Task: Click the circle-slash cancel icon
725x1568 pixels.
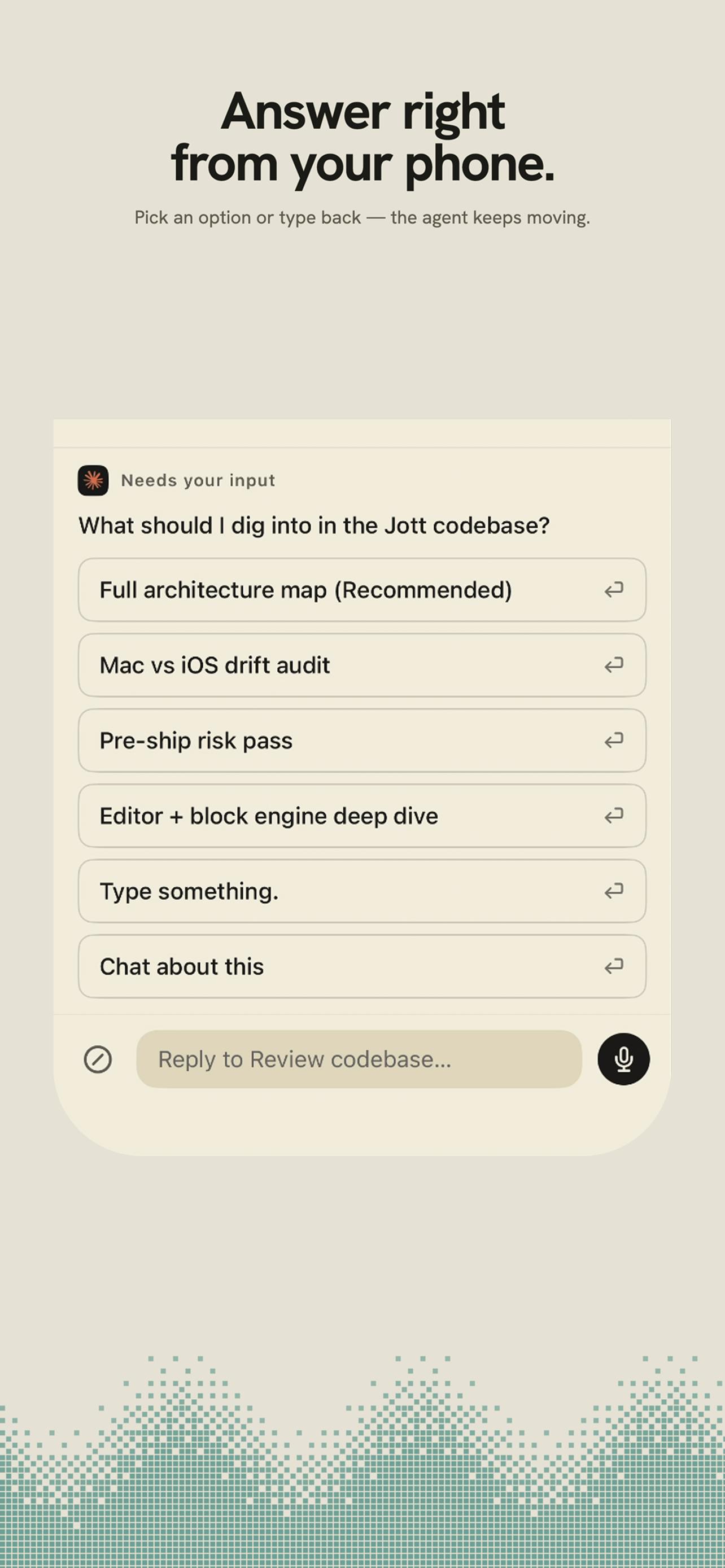Action: click(x=97, y=1059)
